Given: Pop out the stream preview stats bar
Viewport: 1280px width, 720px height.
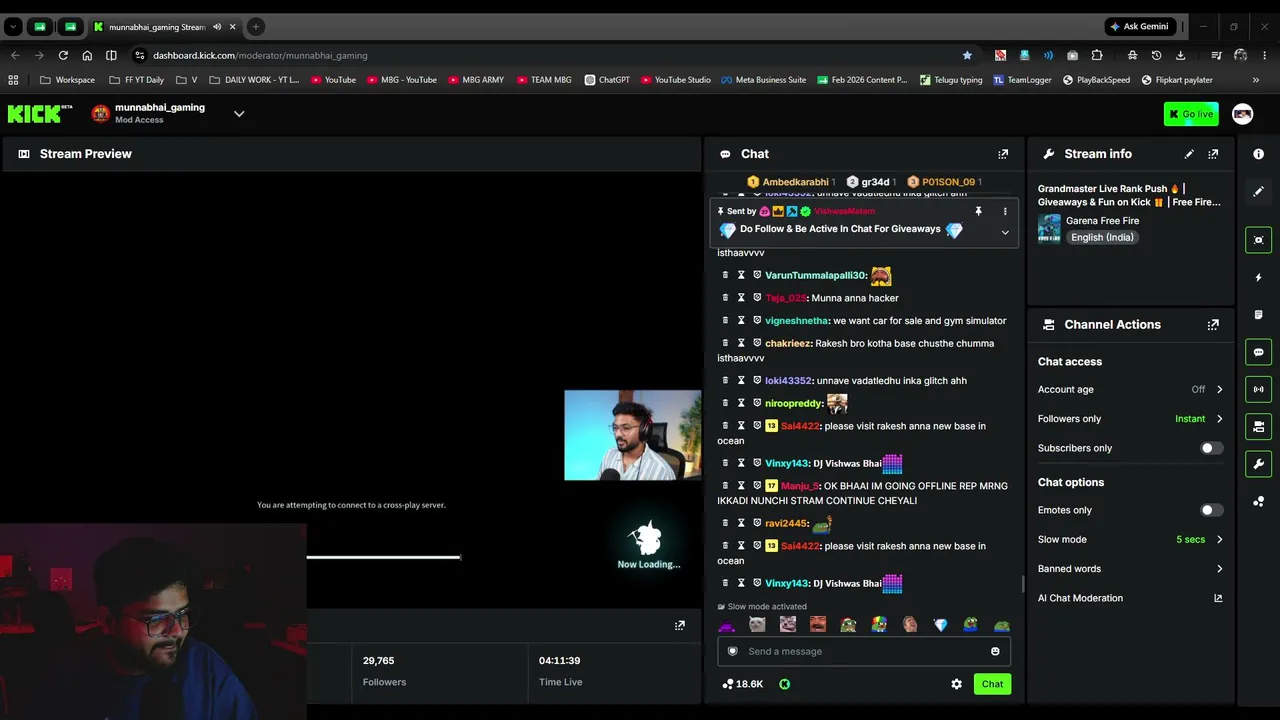Looking at the screenshot, I should click(680, 625).
